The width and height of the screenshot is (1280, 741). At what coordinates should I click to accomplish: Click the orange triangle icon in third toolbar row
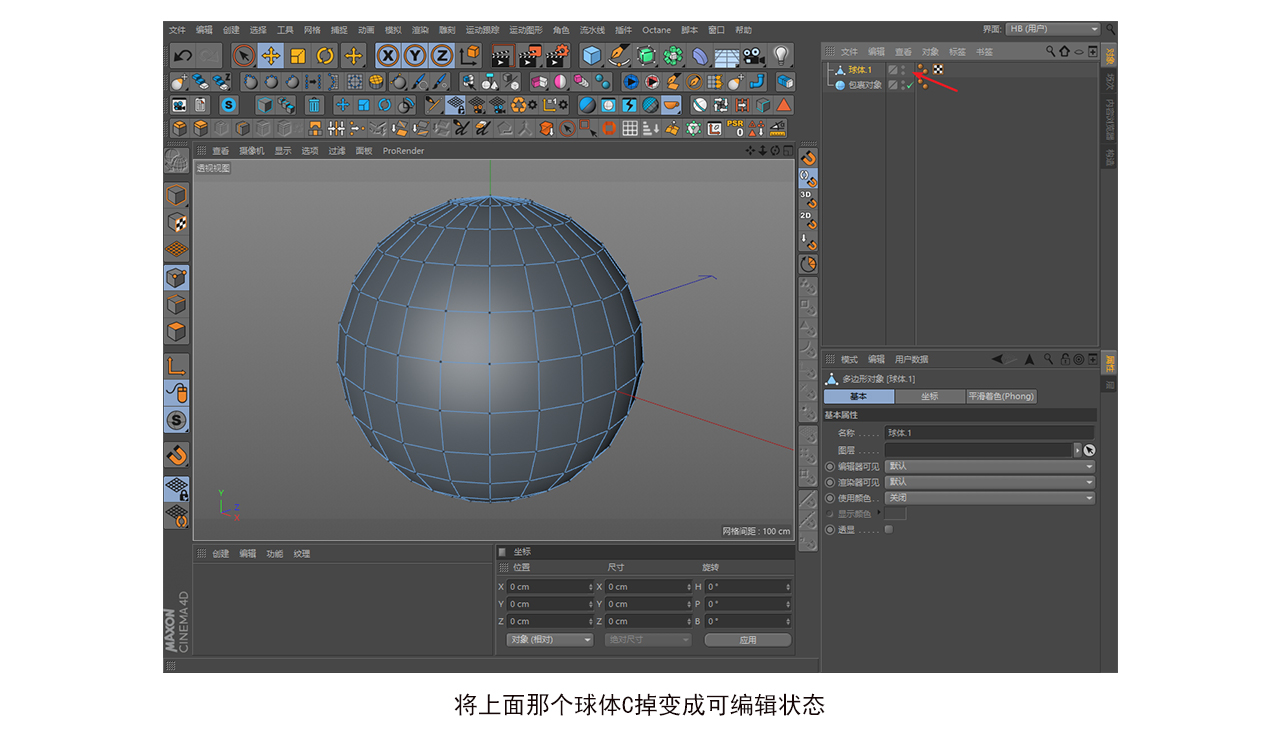(783, 105)
